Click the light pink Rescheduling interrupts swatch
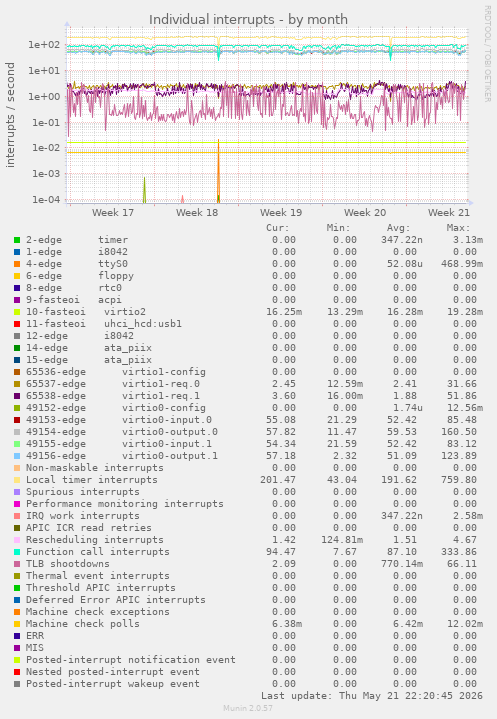Image resolution: width=497 pixels, height=719 pixels. [x=17, y=540]
